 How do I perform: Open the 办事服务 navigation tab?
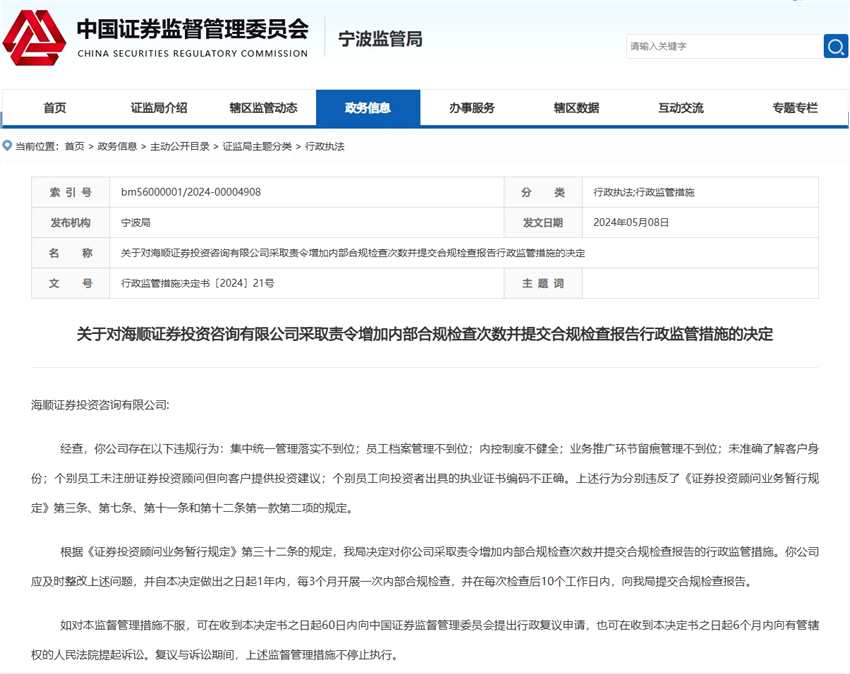tap(472, 108)
